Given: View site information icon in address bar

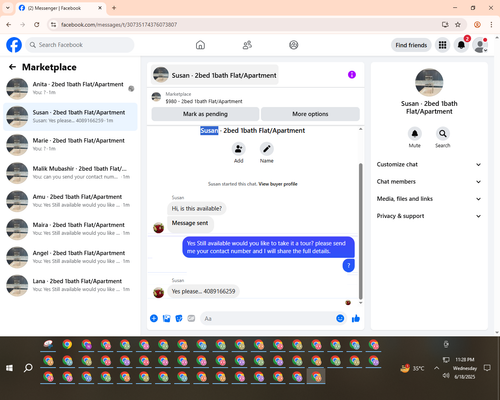Looking at the screenshot, I should [53, 25].
